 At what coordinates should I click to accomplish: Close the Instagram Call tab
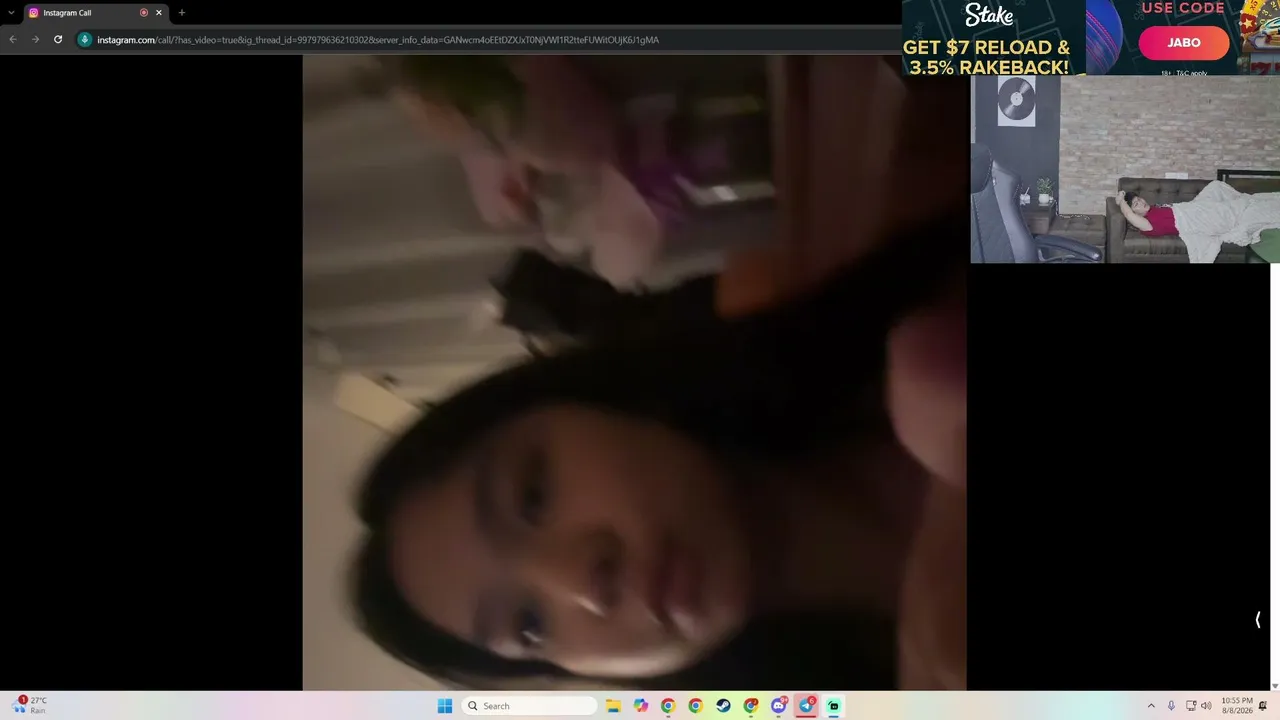pyautogui.click(x=158, y=13)
